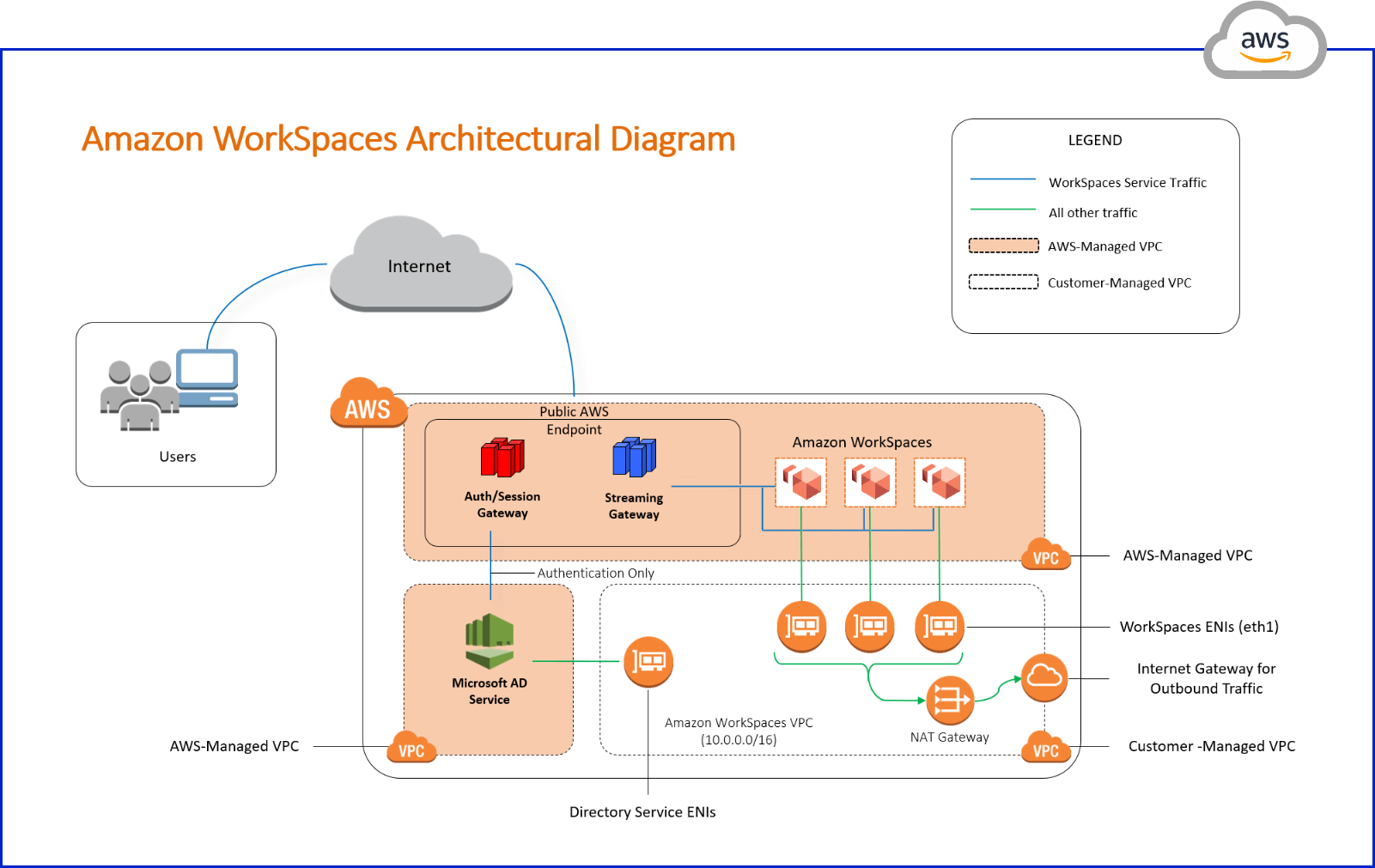Click the AWS-Managed VPC orange legend swatch
Screen dimensions: 1375x868
[1004, 246]
